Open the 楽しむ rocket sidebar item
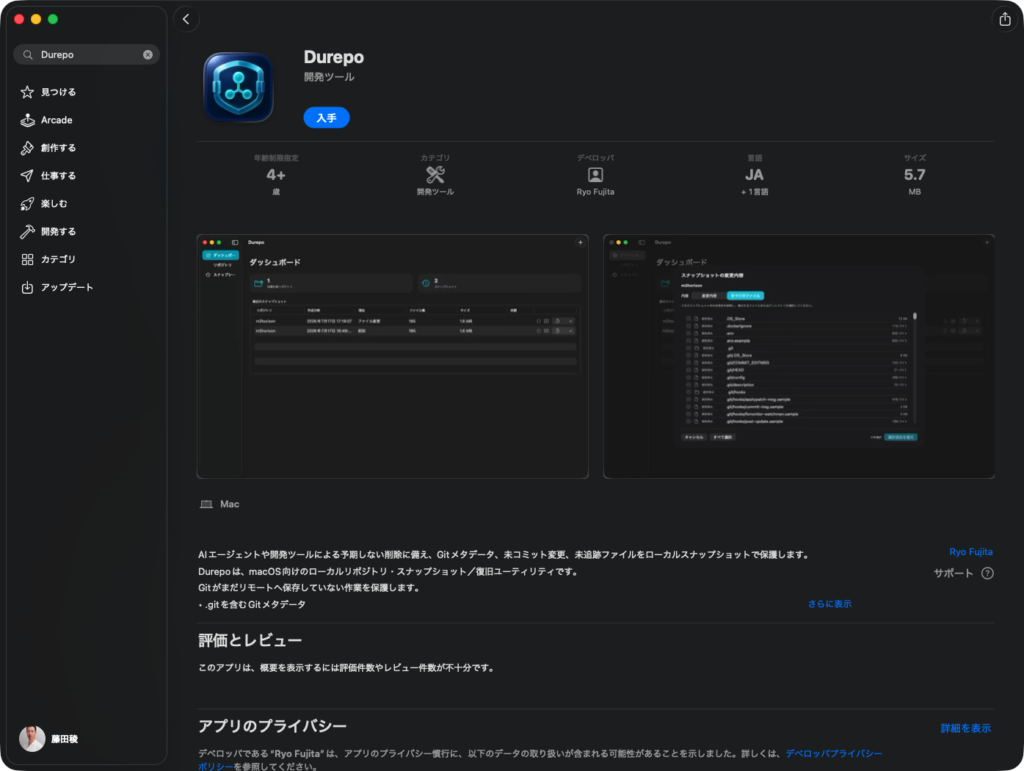 (x=86, y=204)
